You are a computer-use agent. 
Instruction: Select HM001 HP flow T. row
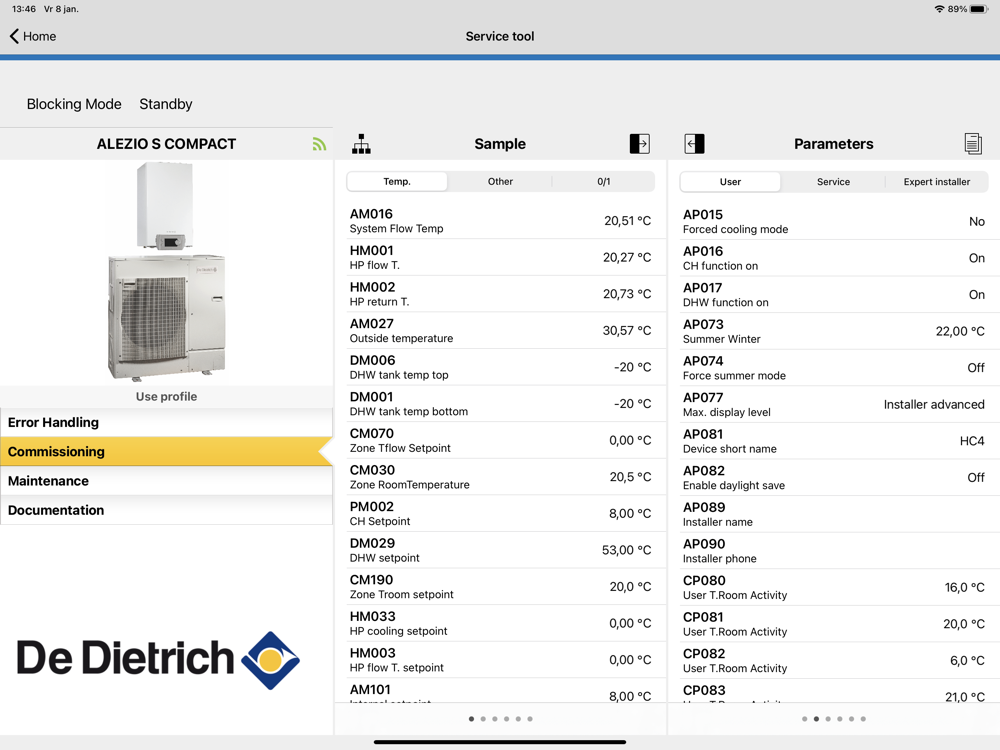pos(501,257)
